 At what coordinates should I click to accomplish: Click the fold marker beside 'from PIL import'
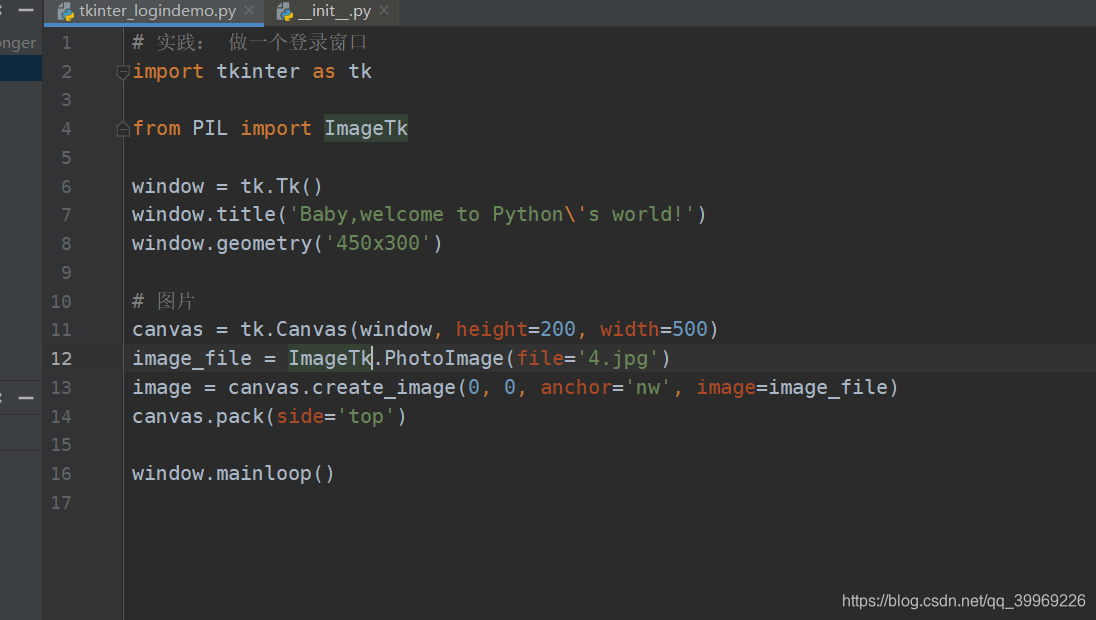click(x=121, y=127)
